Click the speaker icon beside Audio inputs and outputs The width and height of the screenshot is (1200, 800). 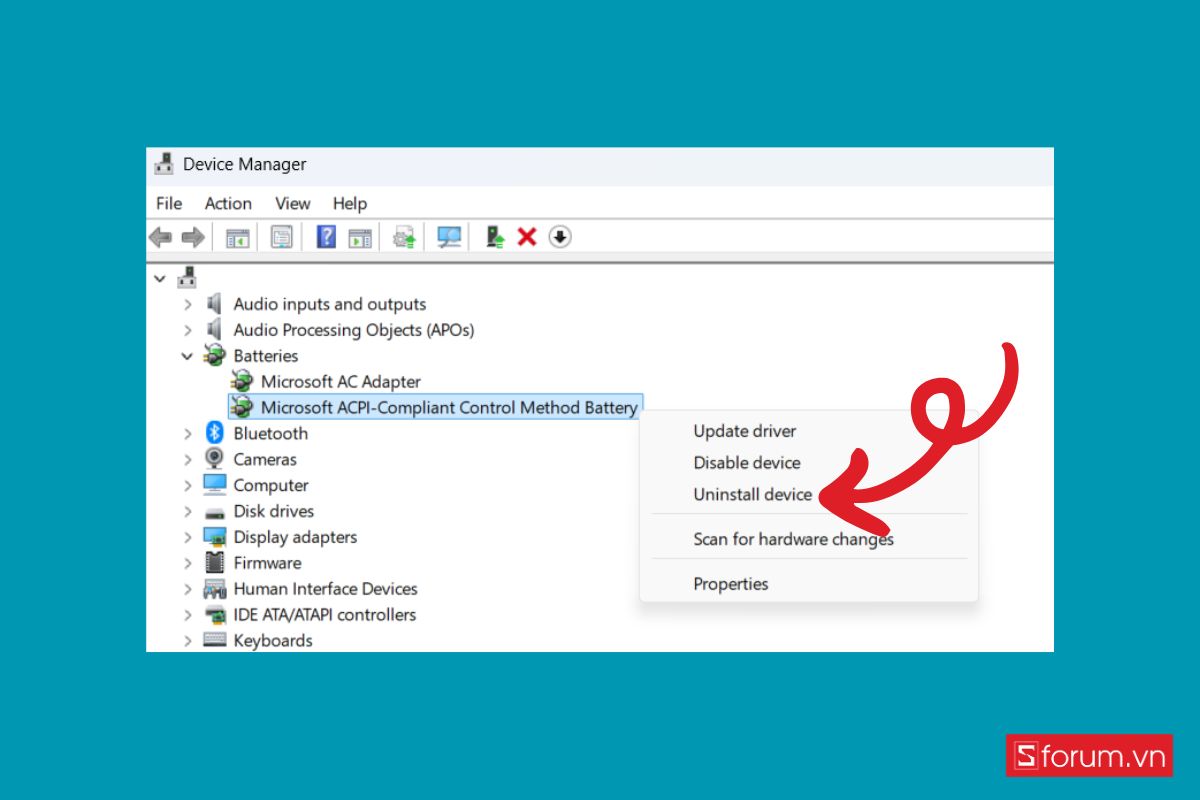point(214,304)
